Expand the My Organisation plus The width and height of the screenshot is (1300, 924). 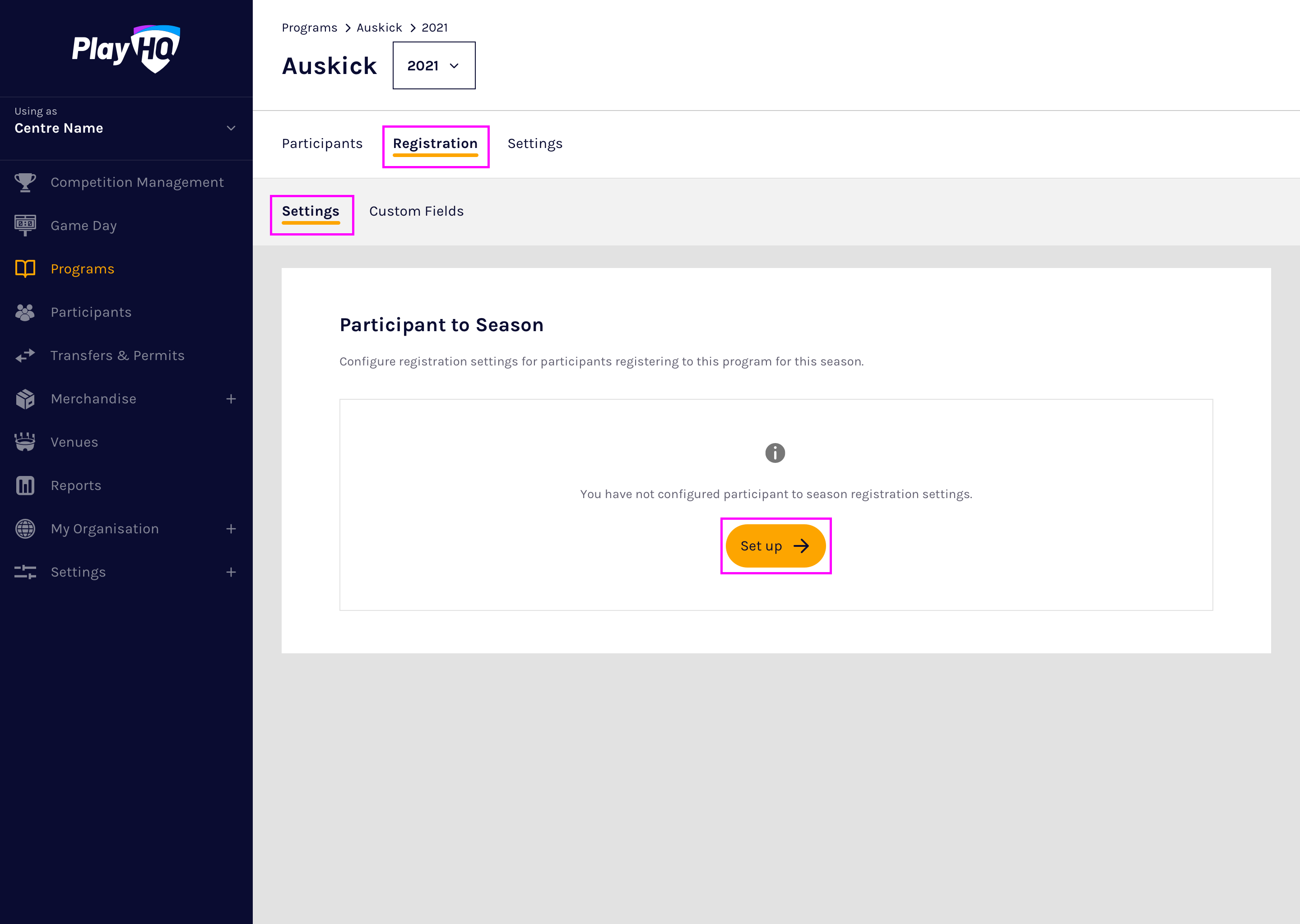point(231,529)
